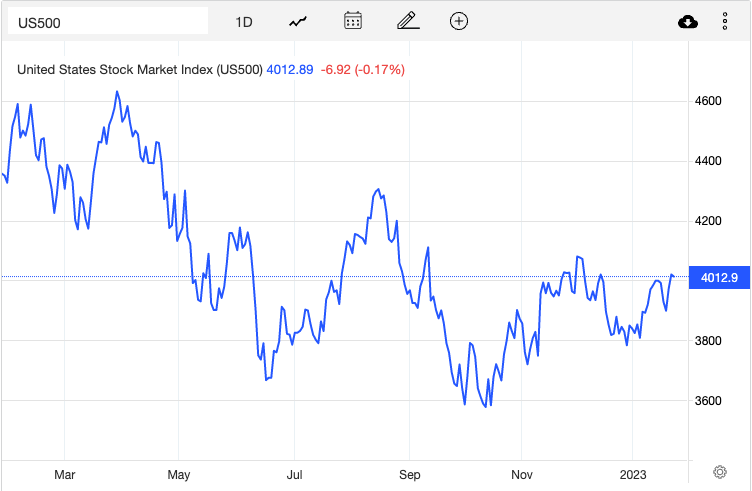Click the -6.92 (-0.17%) change value
This screenshot has height=491, width=752.
coord(363,70)
